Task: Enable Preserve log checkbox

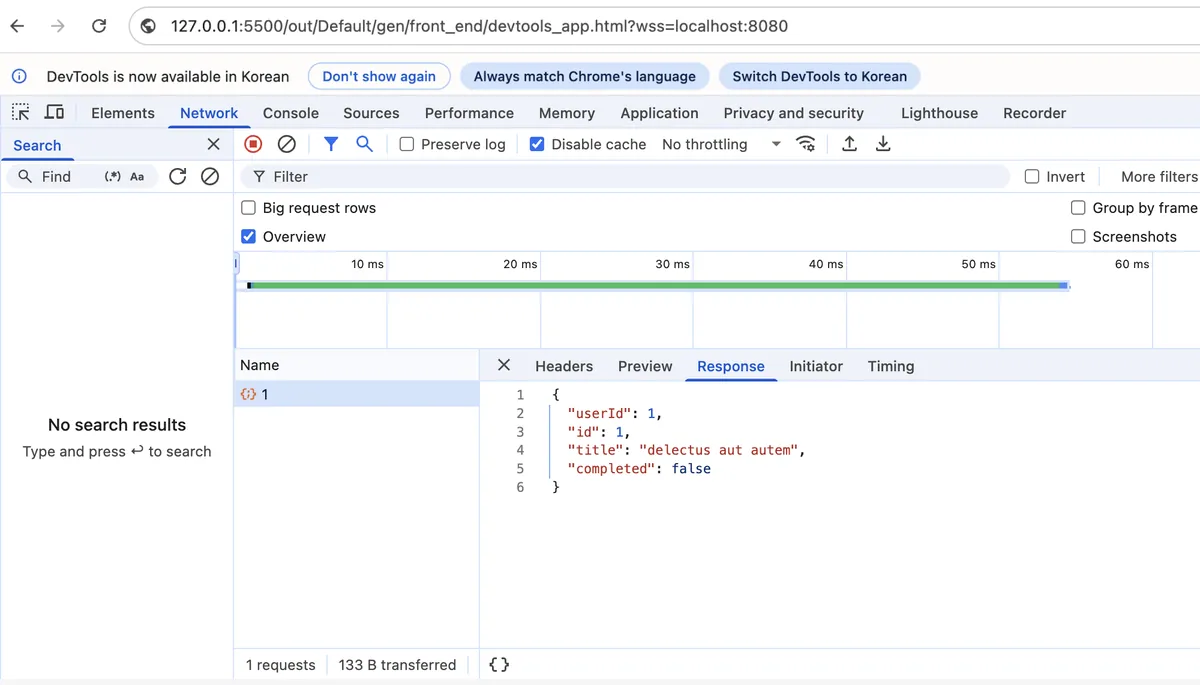Action: 407,144
